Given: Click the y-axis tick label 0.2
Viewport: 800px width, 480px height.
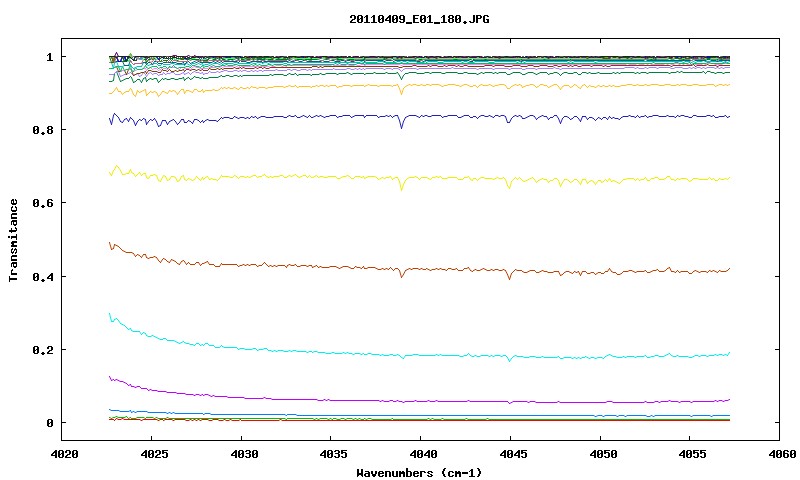Looking at the screenshot, I should point(43,350).
